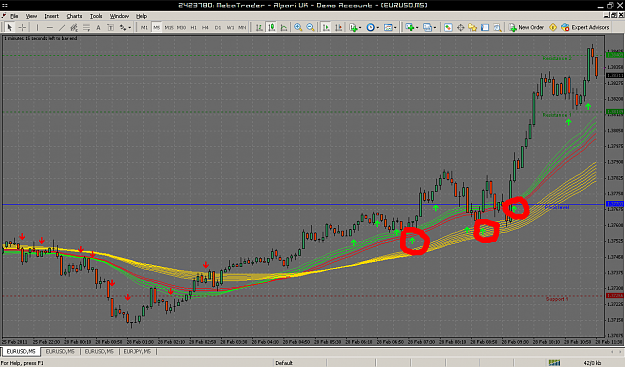This screenshot has width=625, height=367.
Task: Switch chart to M5 timeframe
Action: pos(157,27)
